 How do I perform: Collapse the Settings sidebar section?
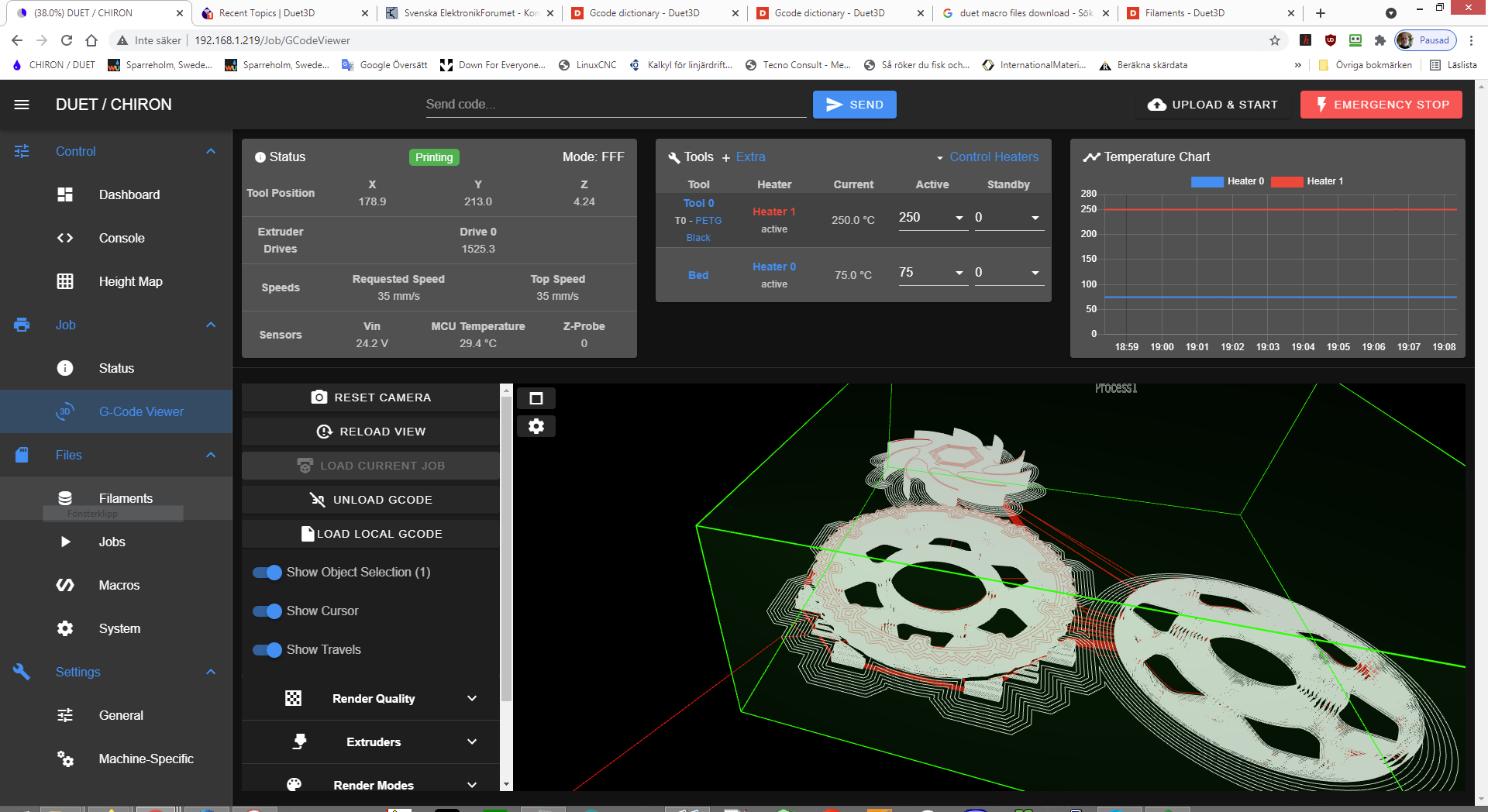pyautogui.click(x=211, y=672)
